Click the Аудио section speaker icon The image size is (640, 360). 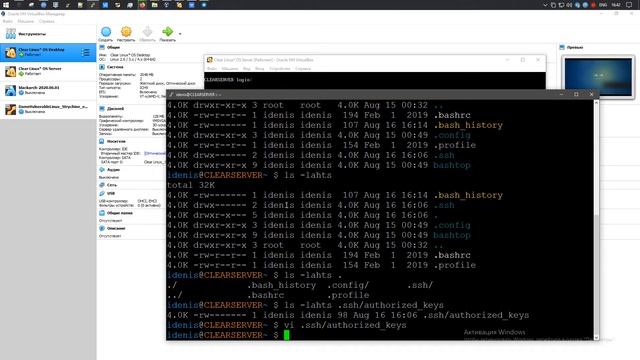pos(102,169)
